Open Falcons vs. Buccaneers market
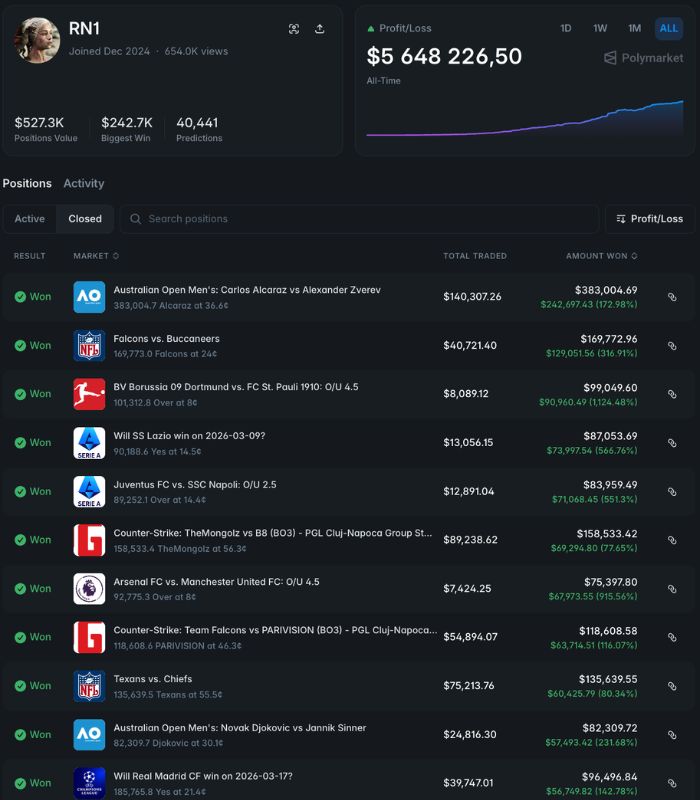The height and width of the screenshot is (800, 700). [x=166, y=339]
